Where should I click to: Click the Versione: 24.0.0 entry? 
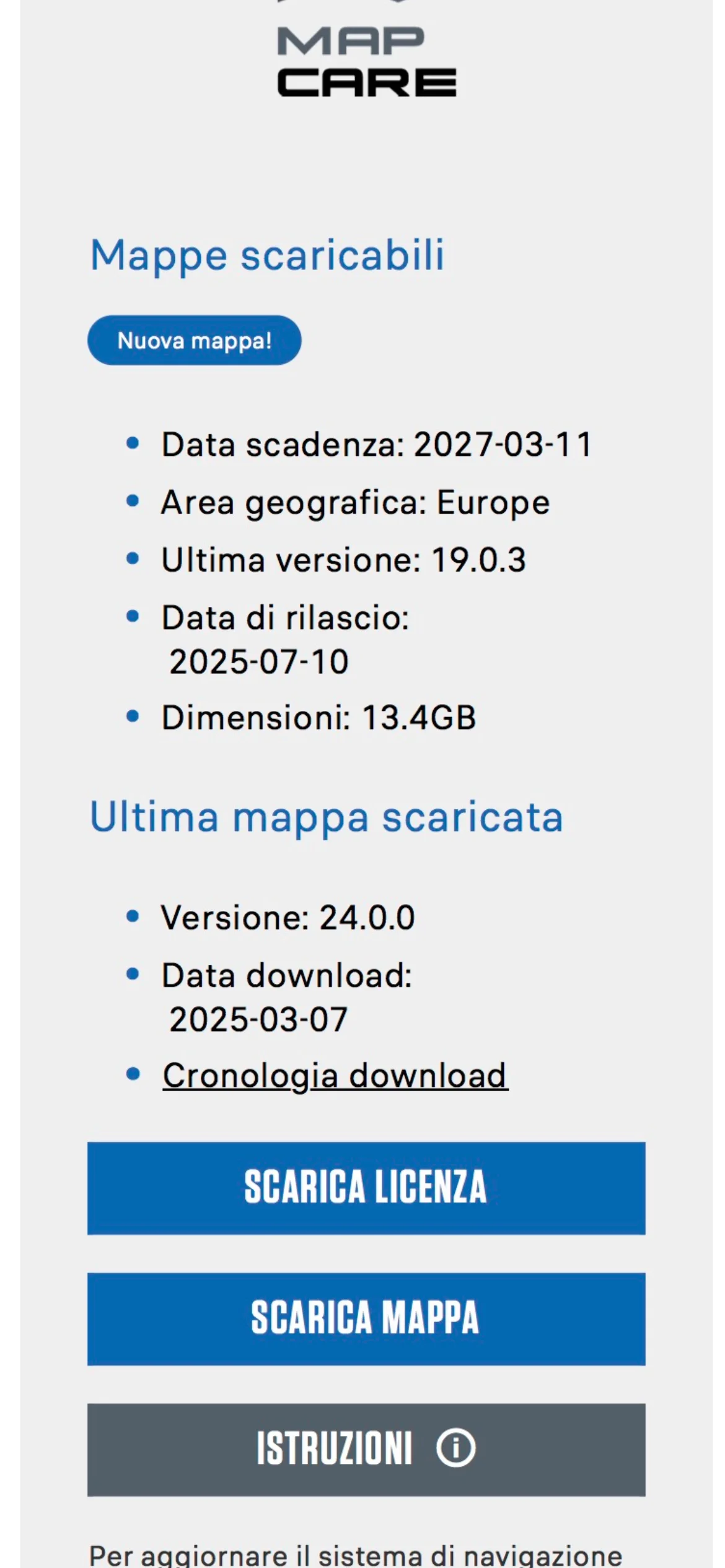click(288, 917)
